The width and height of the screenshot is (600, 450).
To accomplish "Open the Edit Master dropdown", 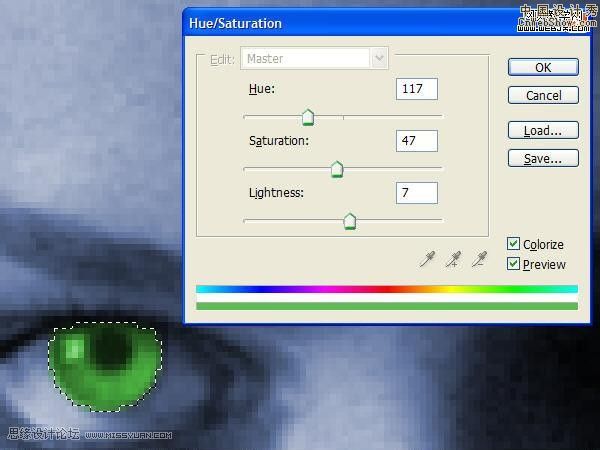I will tap(314, 58).
